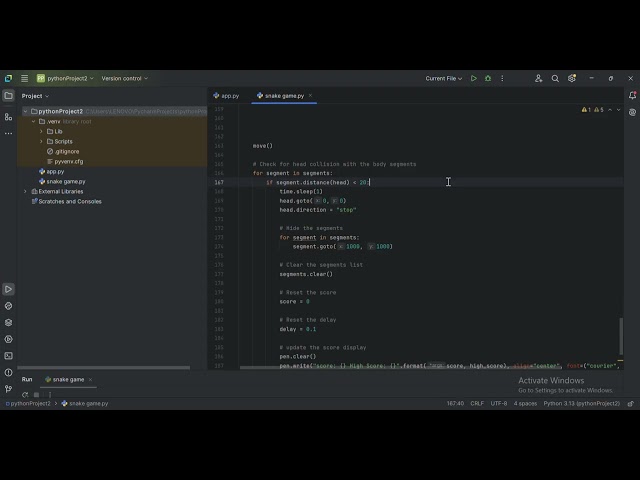Click snake game.py breadcrumb in status bar
Image resolution: width=640 pixels, height=480 pixels.
point(85,404)
